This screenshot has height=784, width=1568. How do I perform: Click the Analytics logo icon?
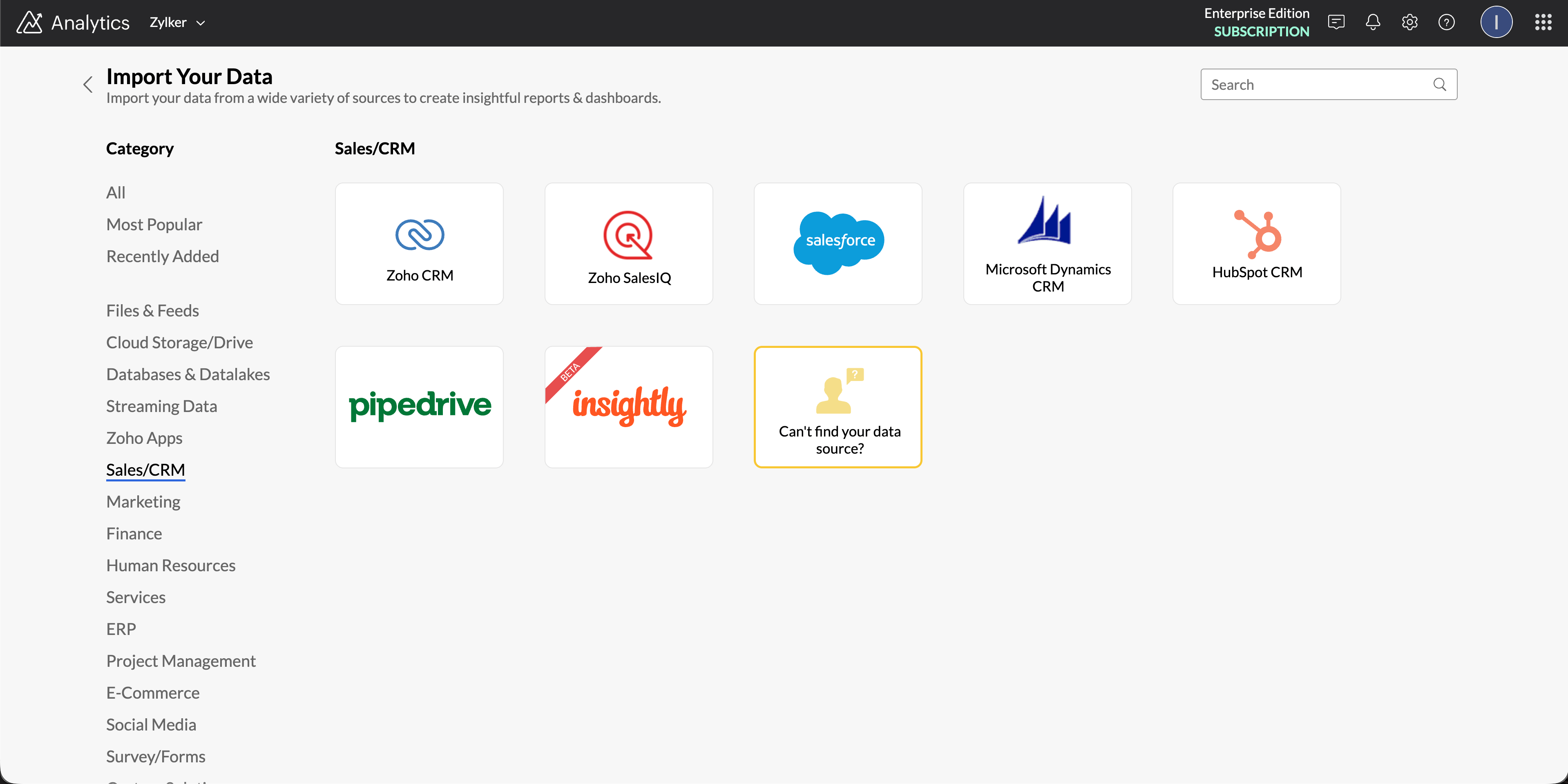tap(29, 22)
